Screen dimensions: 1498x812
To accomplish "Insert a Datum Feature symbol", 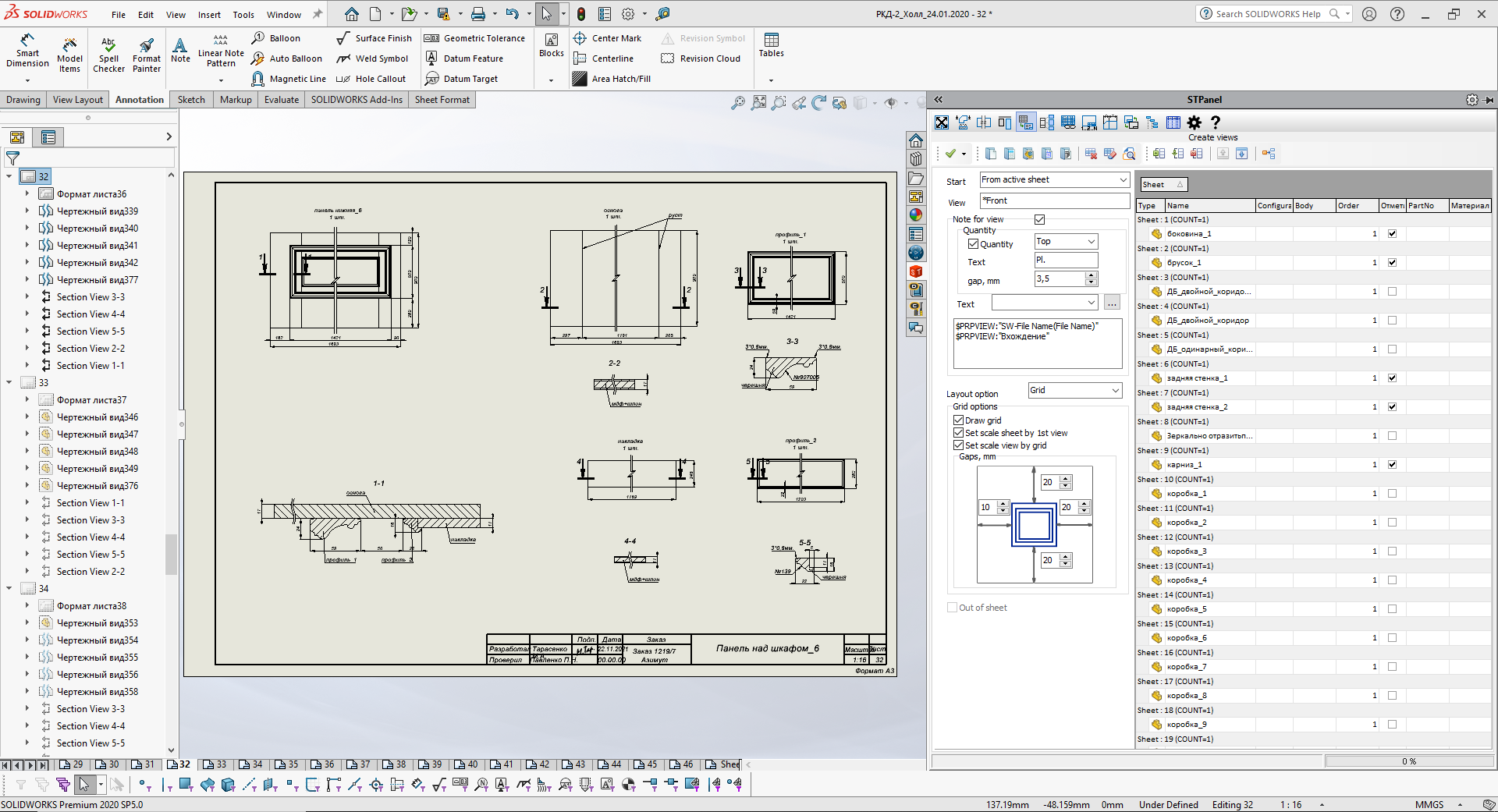I will 464,59.
